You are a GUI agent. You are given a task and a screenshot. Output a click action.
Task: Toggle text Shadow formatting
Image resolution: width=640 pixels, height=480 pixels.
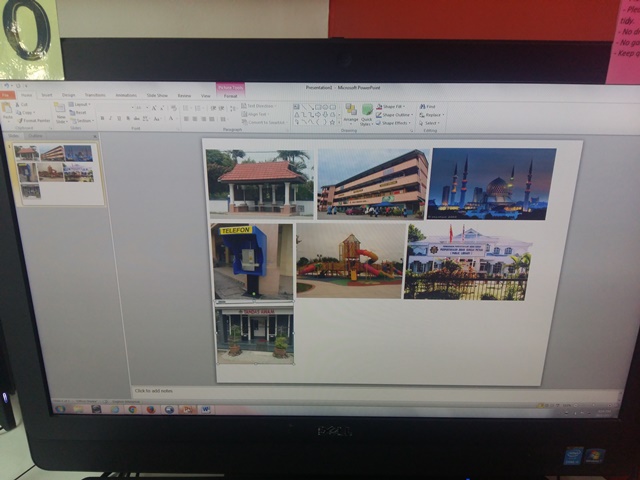tap(128, 118)
